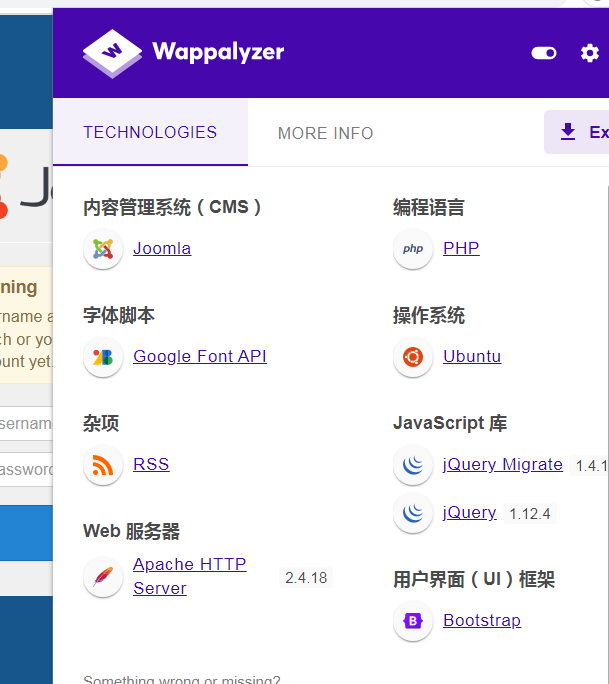Click the Web 服务器 category heading

pos(131,531)
